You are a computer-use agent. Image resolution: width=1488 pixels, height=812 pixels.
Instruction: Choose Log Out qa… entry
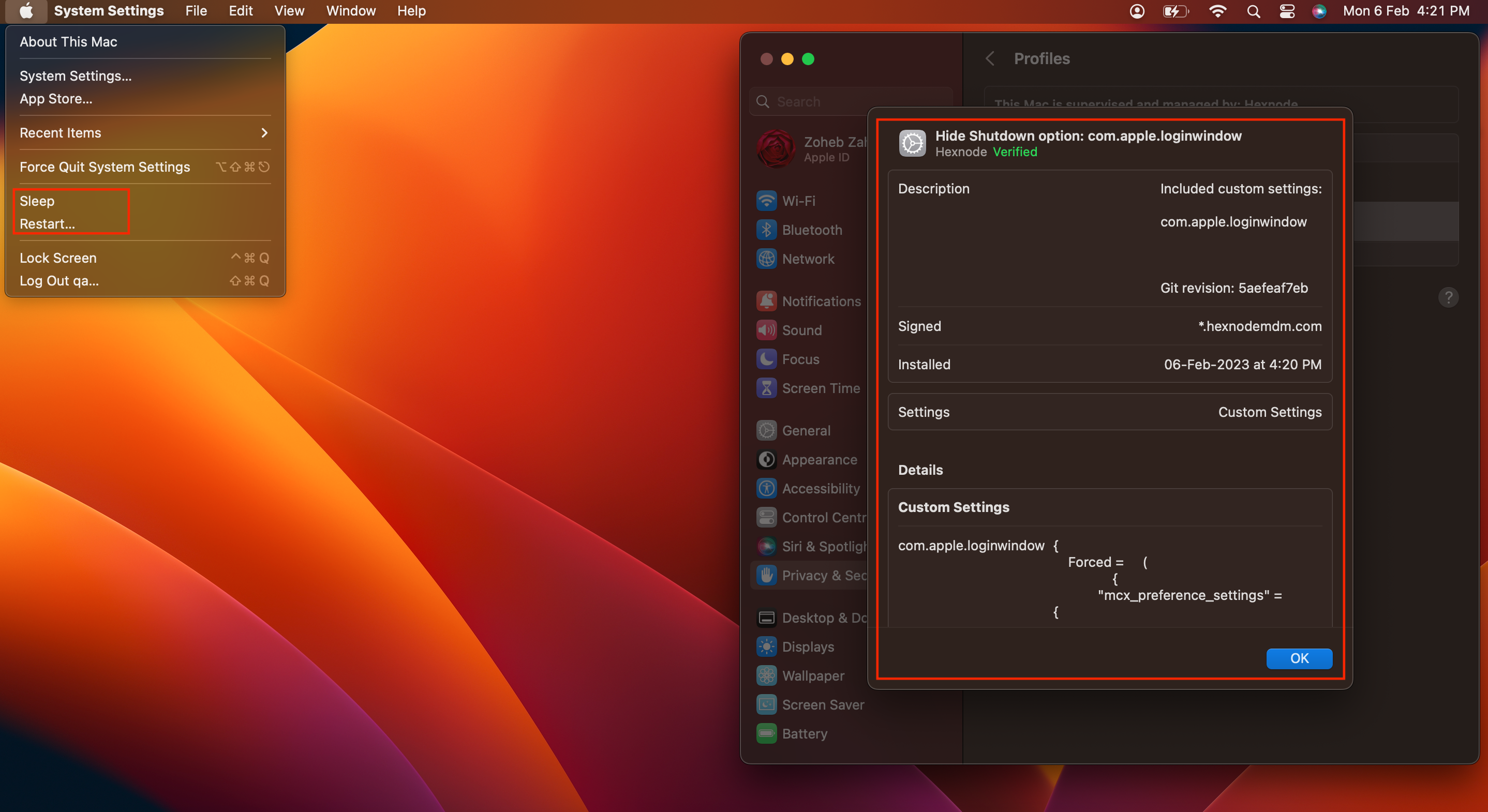(x=145, y=281)
